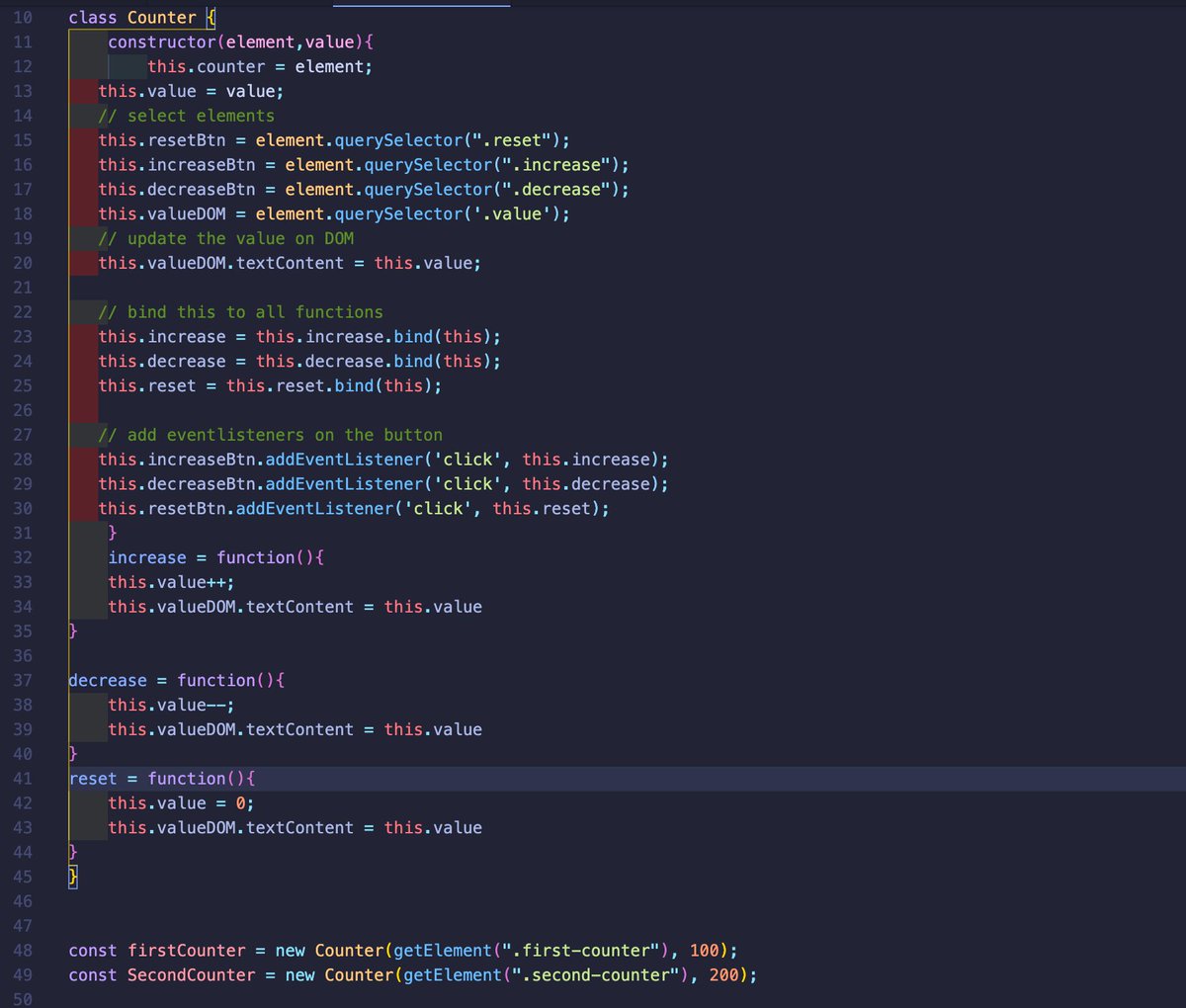Image resolution: width=1186 pixels, height=1008 pixels.
Task: Click the '// bind this to all functions' comment
Action: 240,312
